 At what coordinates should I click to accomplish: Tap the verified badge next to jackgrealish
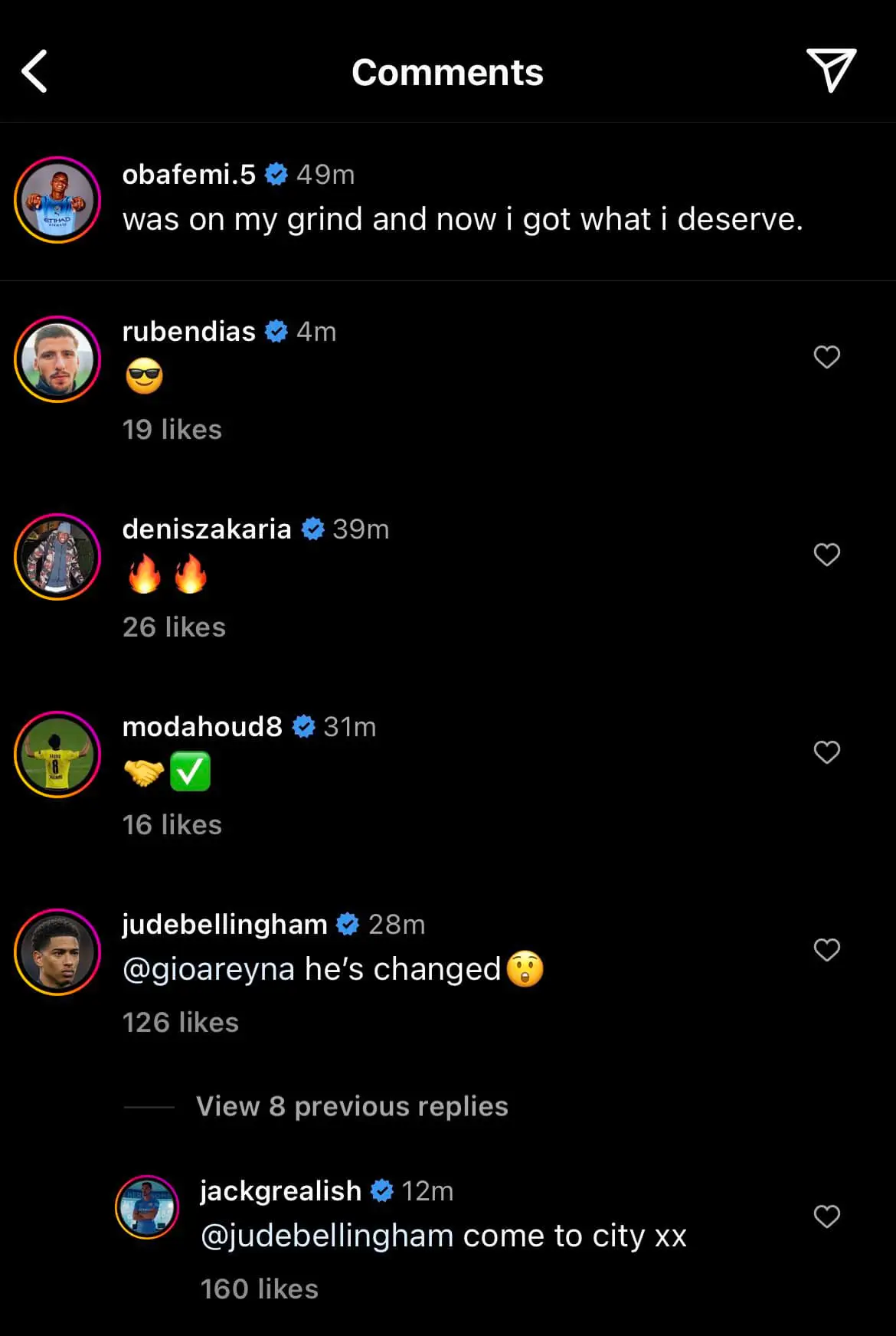[x=381, y=1190]
